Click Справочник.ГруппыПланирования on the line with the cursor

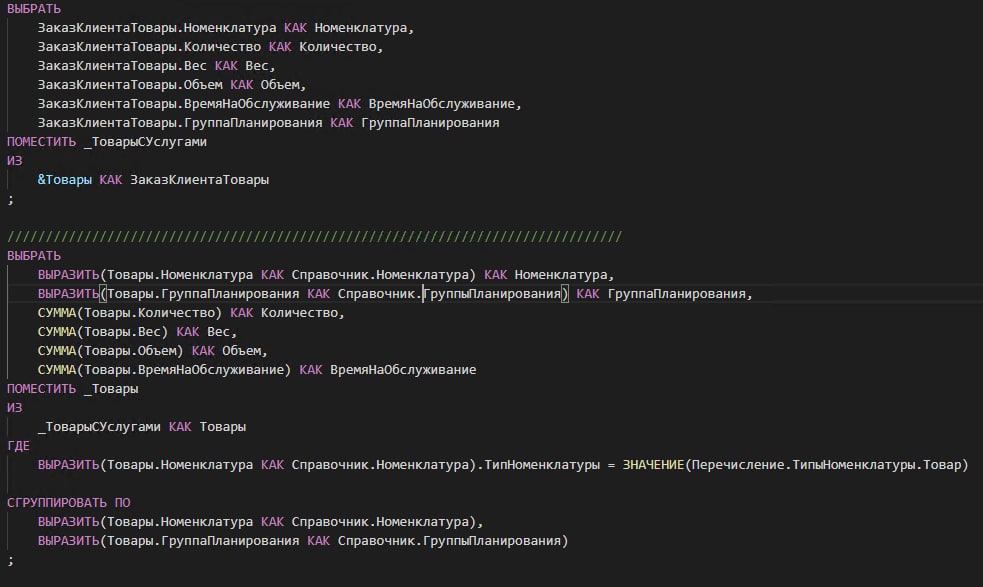[x=449, y=294]
